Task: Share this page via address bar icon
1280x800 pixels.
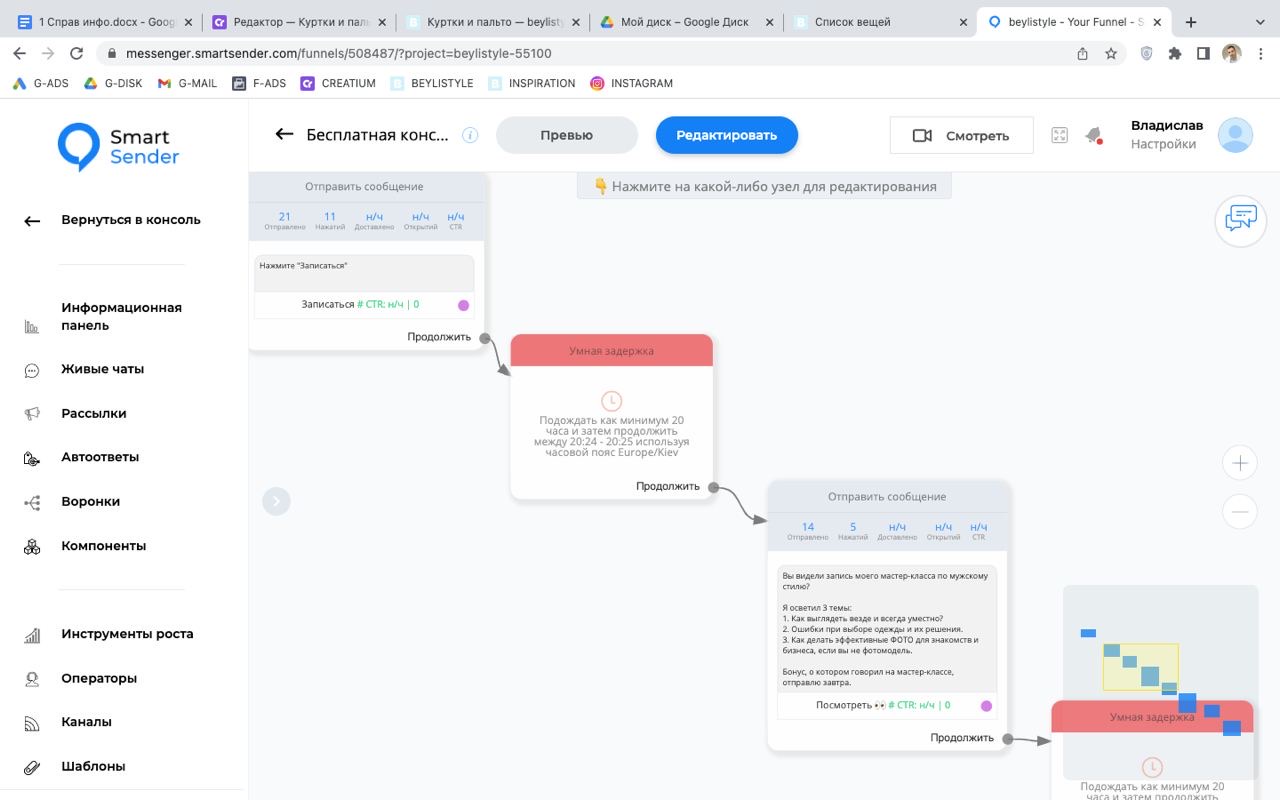Action: (x=1083, y=54)
